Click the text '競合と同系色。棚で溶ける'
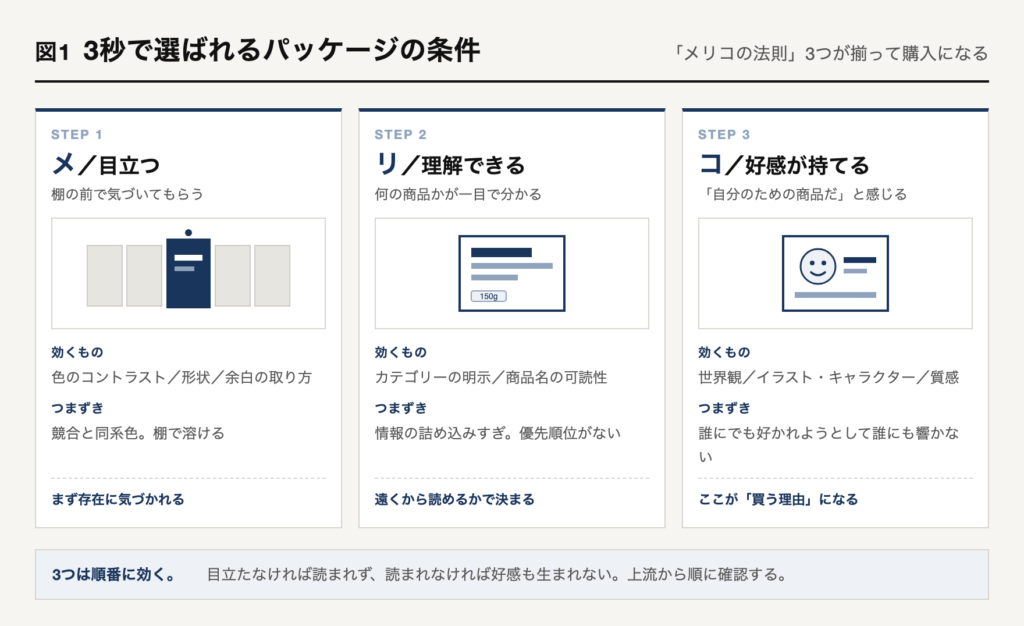Screen dimensions: 1024x626 [138, 433]
